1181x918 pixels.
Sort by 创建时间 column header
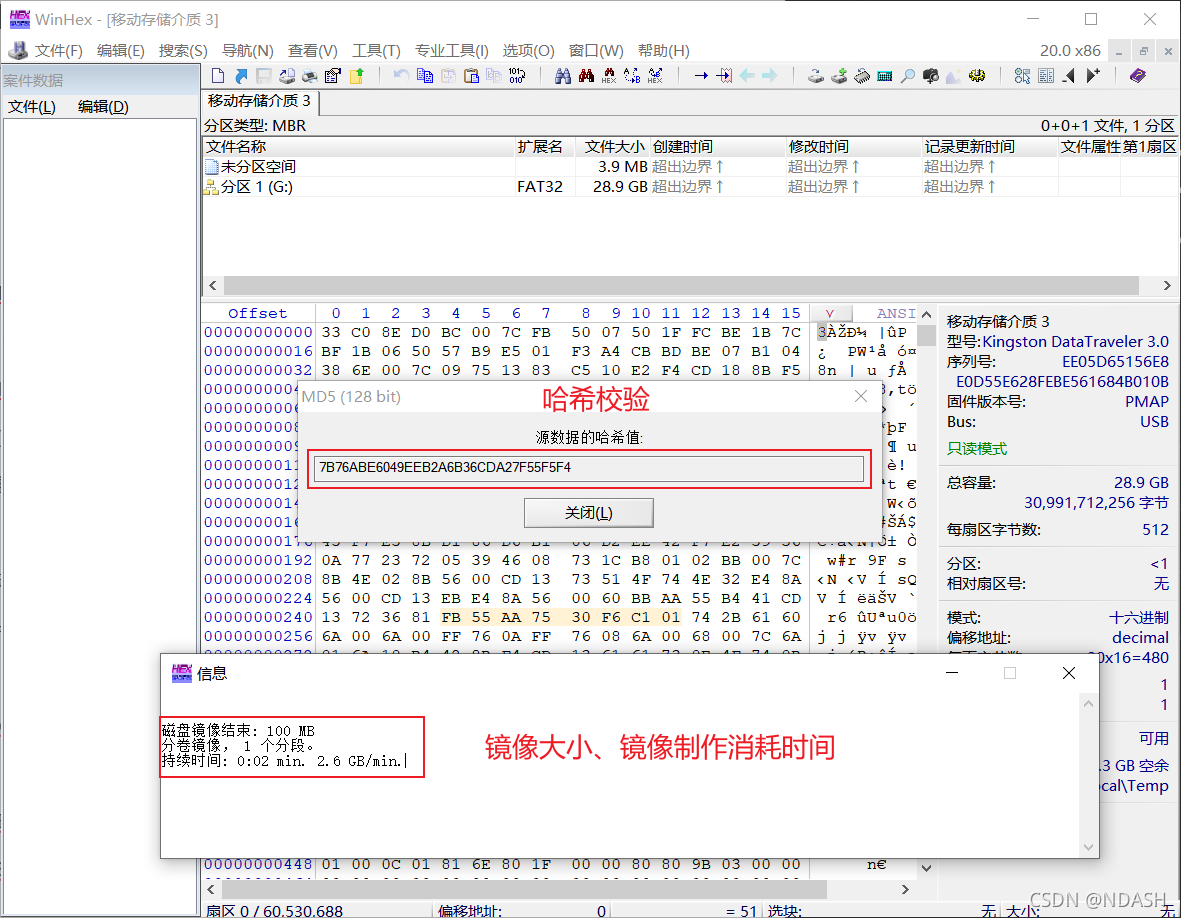pos(718,147)
